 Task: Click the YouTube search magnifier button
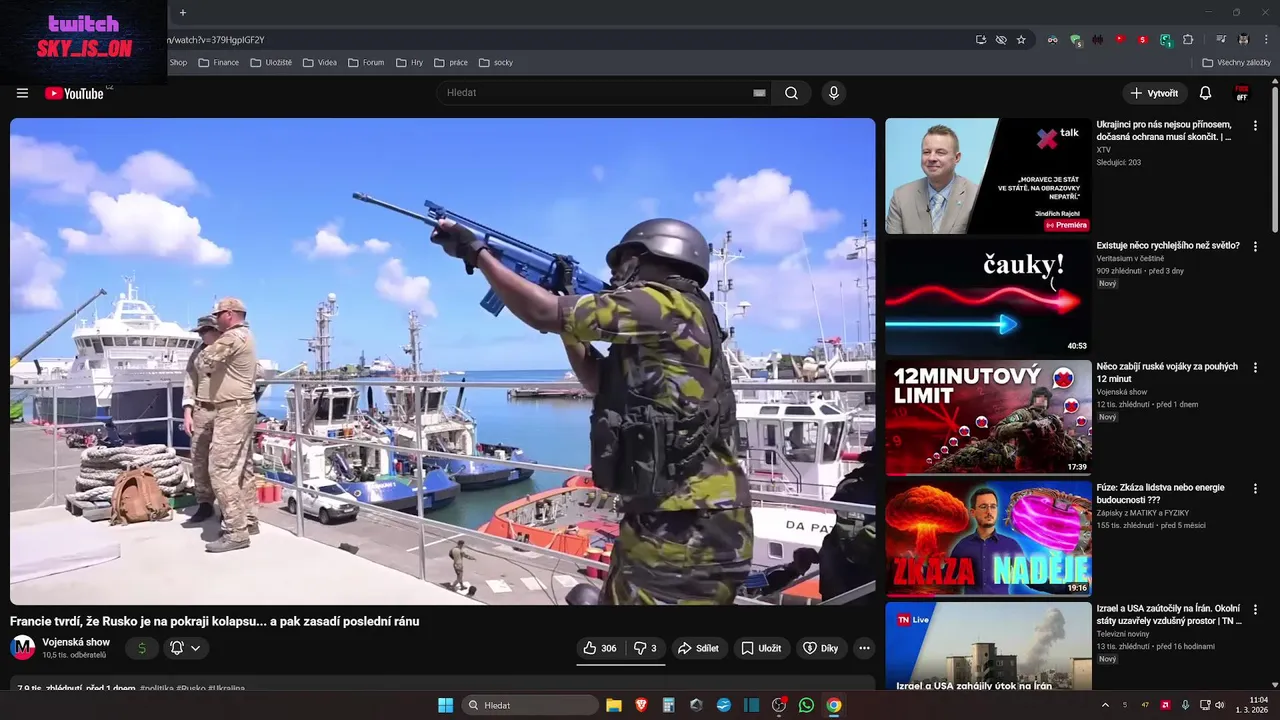point(791,93)
